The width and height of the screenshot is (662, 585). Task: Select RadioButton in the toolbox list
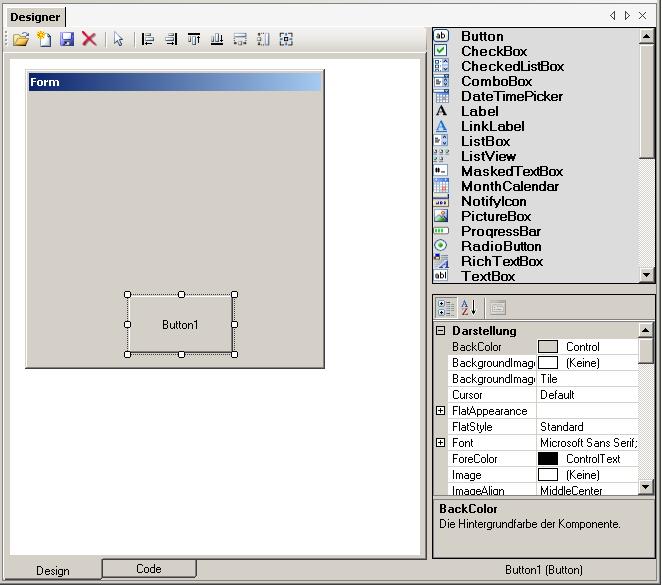[x=500, y=246]
